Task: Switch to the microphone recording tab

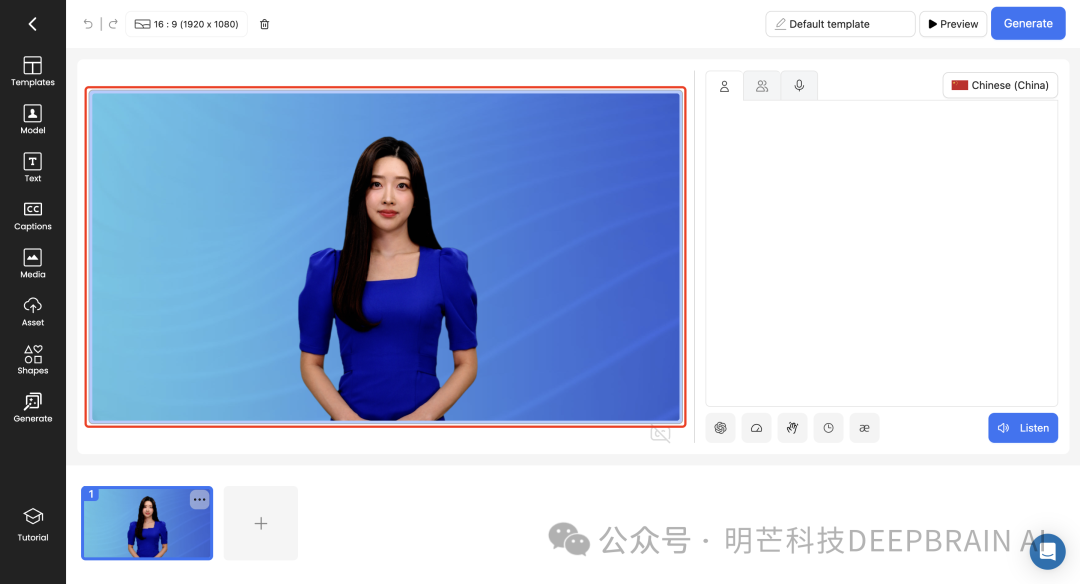Action: (x=799, y=86)
